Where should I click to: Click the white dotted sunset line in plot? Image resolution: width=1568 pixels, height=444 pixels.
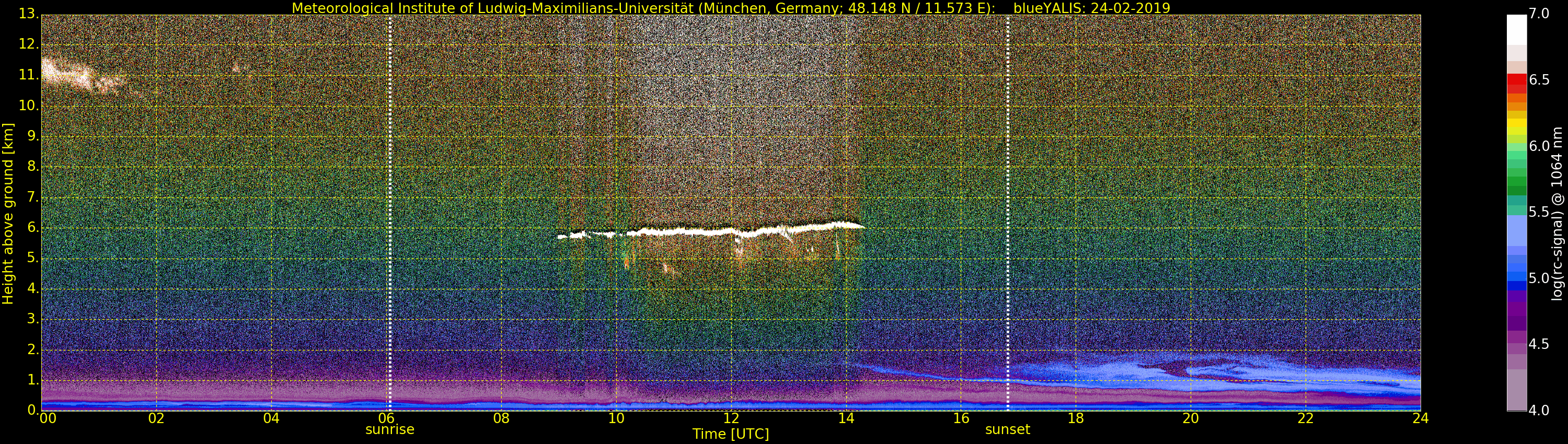(1008, 213)
